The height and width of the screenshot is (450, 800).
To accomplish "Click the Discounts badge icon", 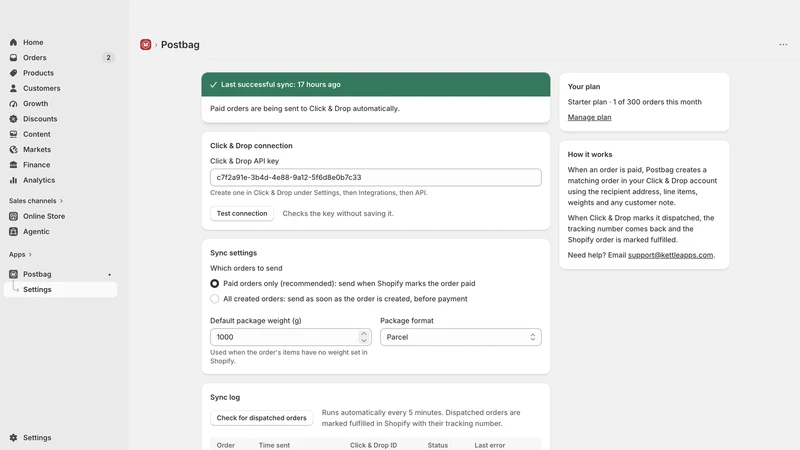I will pos(13,119).
